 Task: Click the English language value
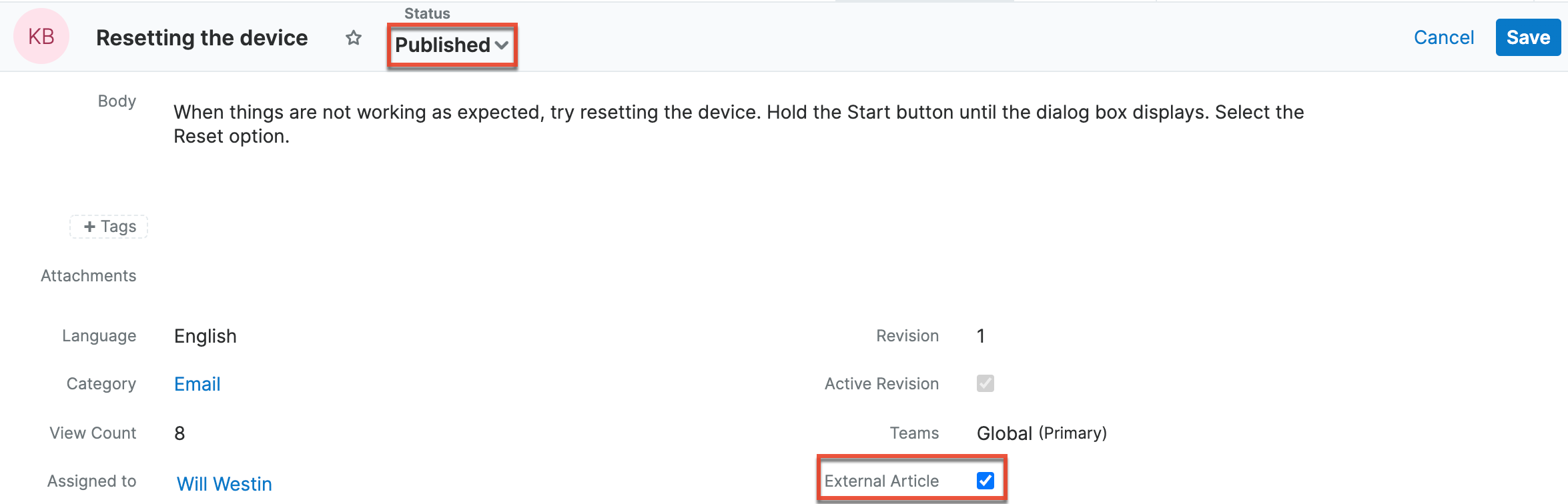click(x=206, y=336)
